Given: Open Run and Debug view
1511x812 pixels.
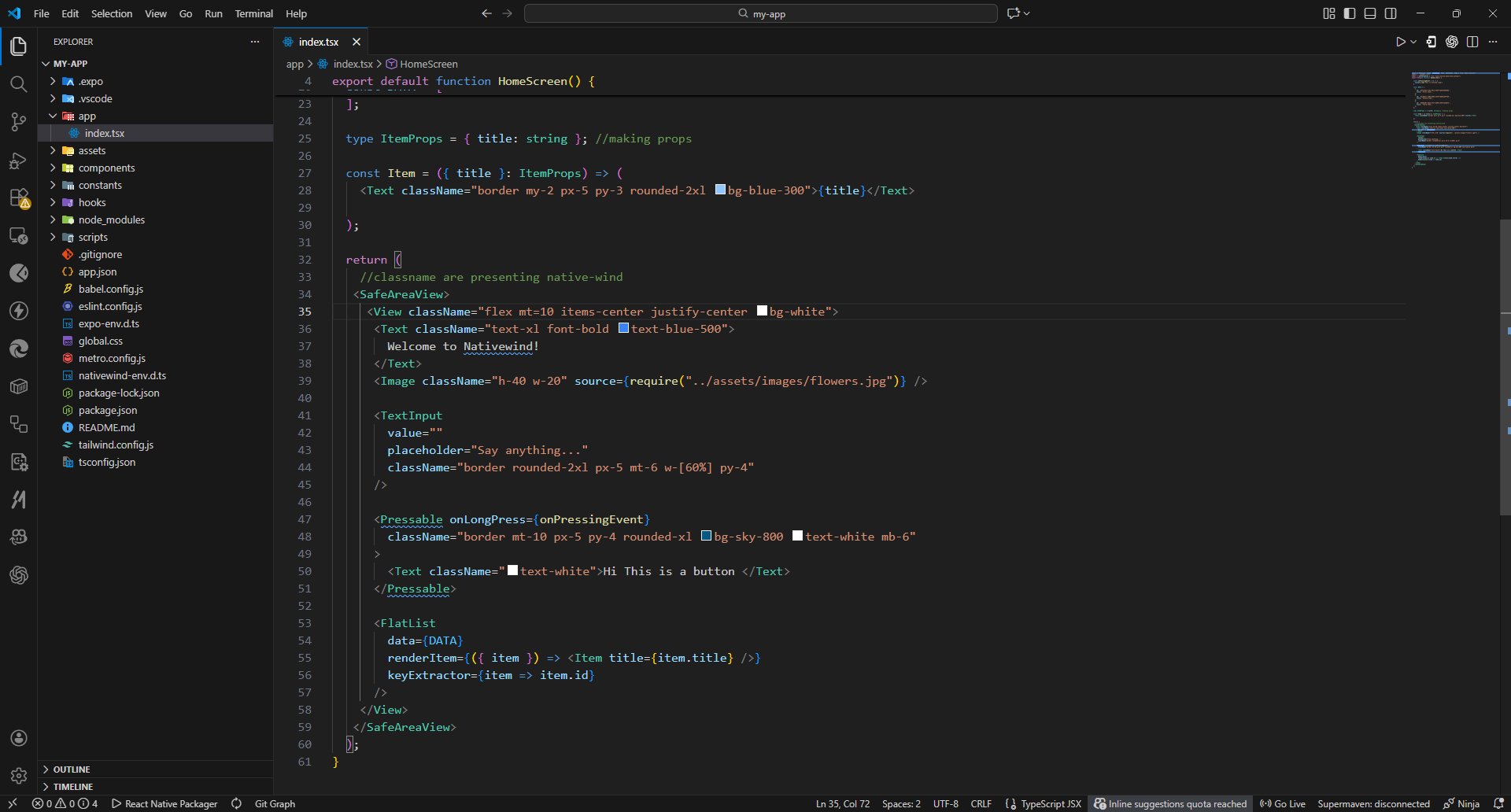Looking at the screenshot, I should (18, 161).
